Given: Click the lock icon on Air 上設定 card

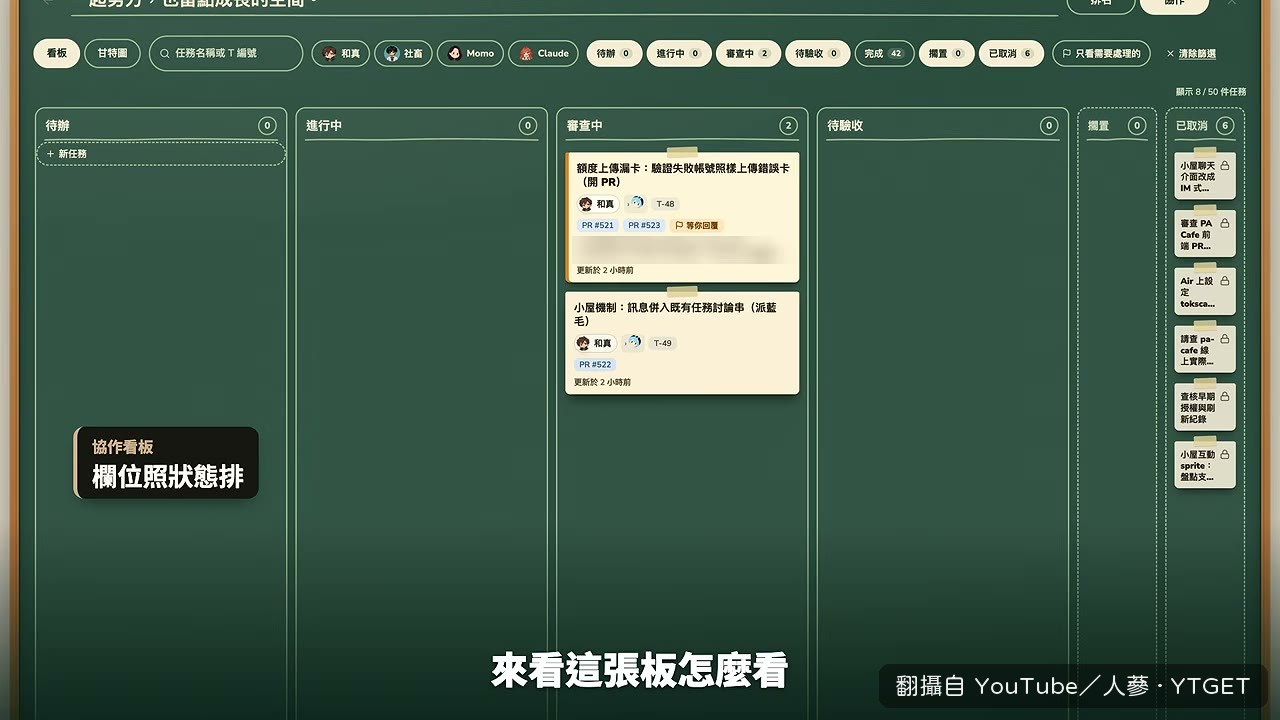Looking at the screenshot, I should click(1225, 281).
